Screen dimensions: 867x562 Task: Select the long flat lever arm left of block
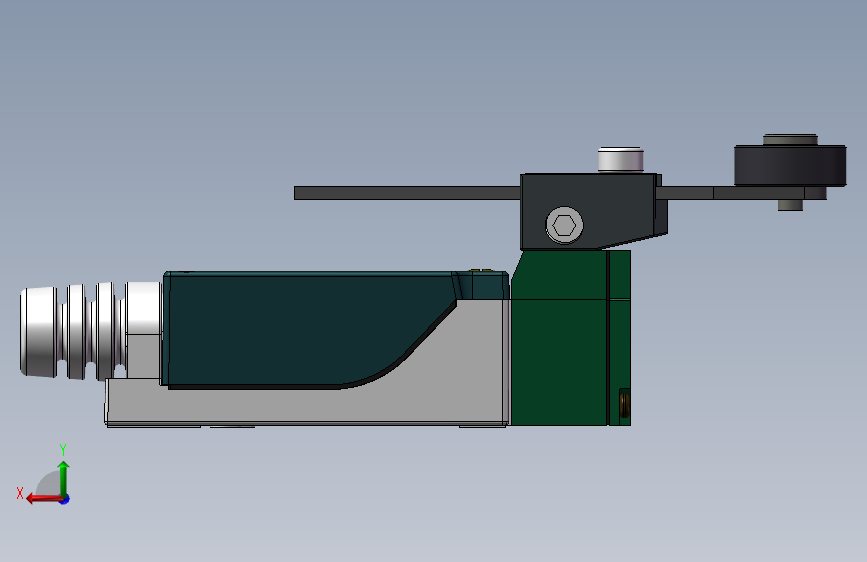click(407, 193)
